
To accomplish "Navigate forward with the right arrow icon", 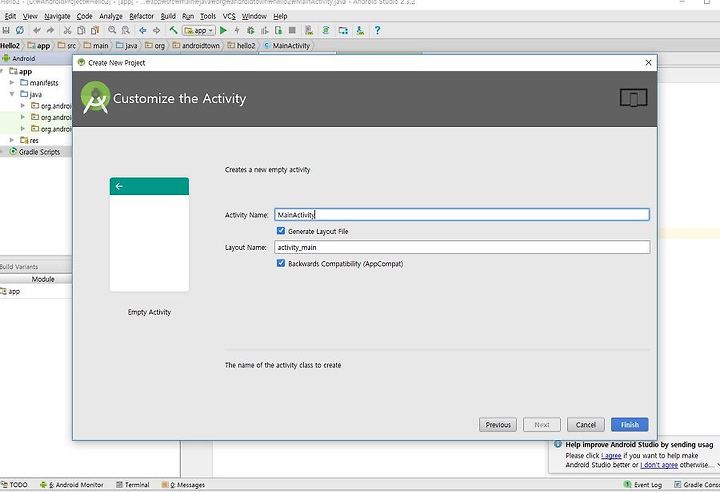I will point(157,30).
